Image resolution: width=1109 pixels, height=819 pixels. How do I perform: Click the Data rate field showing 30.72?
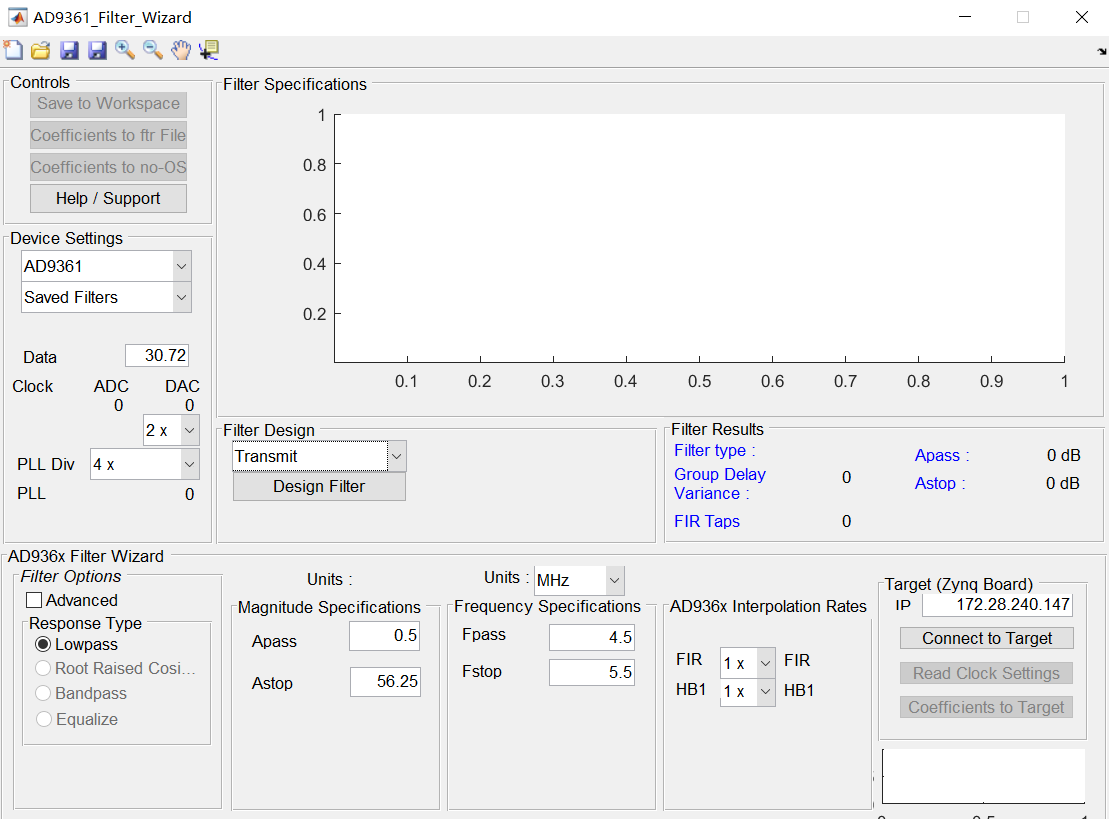coord(157,355)
